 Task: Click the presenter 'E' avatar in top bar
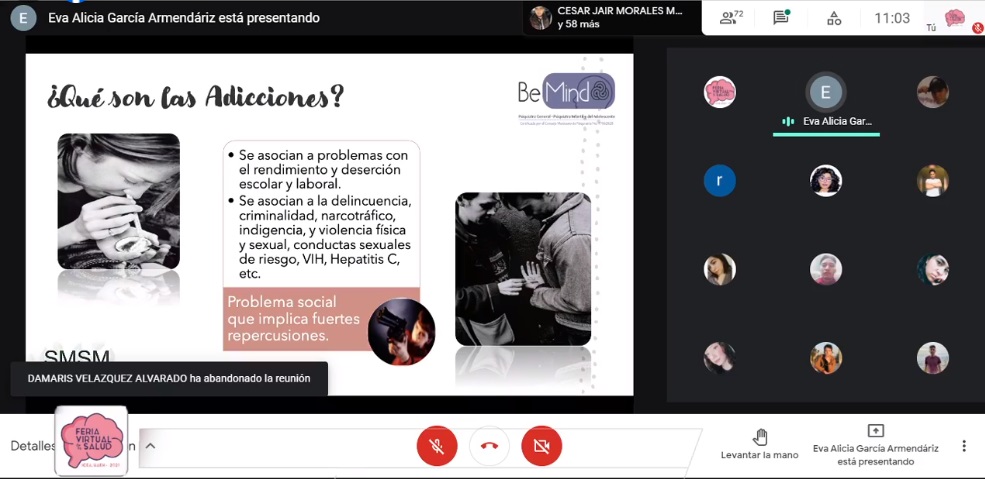24,18
